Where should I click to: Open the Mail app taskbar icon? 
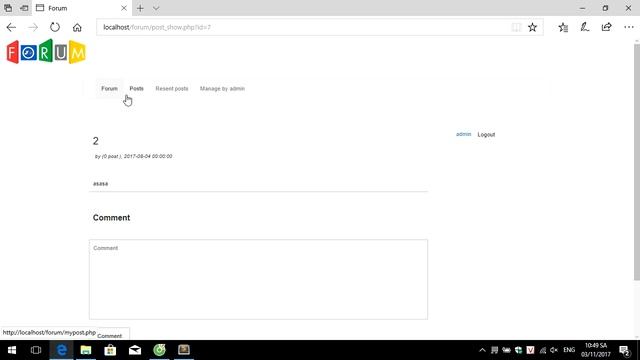tap(135, 350)
